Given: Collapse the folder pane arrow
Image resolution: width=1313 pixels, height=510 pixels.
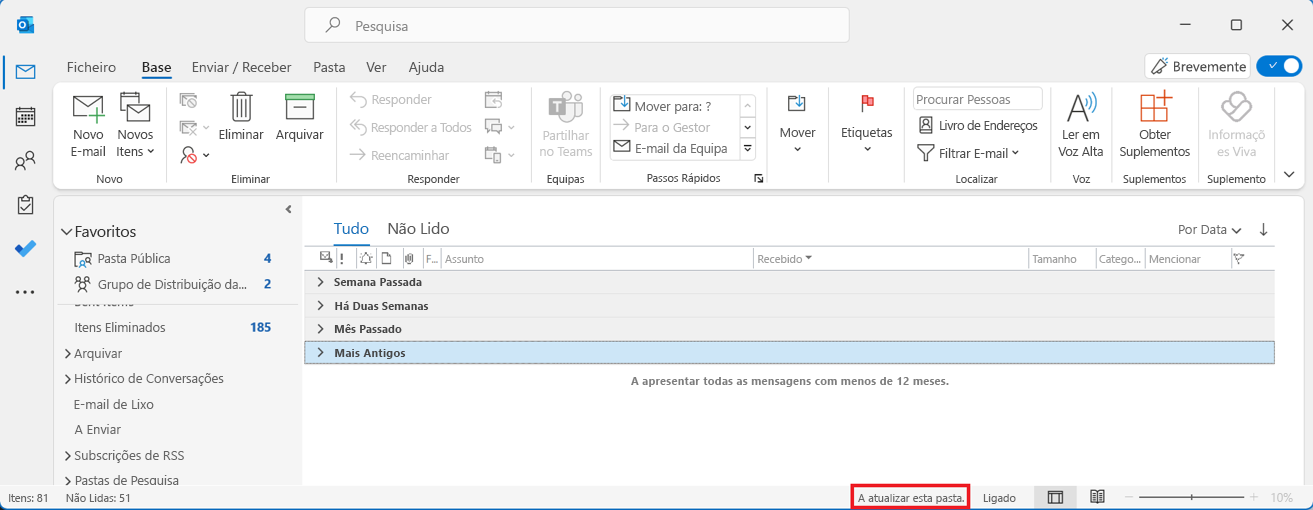Looking at the screenshot, I should click(288, 209).
